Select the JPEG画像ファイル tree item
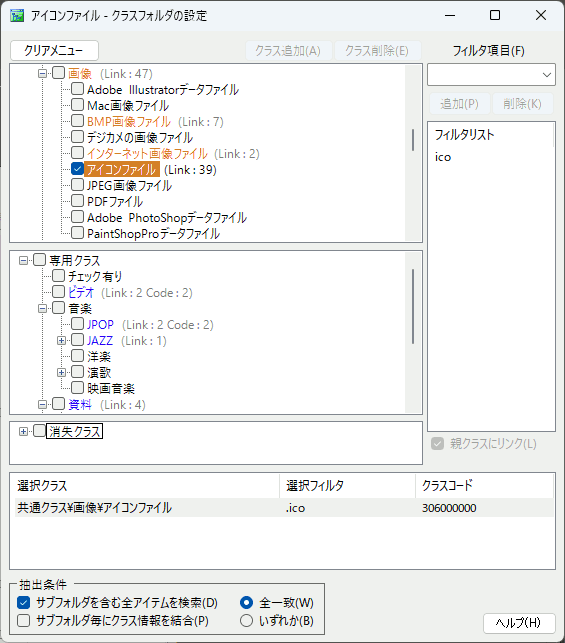This screenshot has width=565, height=643. 129,185
